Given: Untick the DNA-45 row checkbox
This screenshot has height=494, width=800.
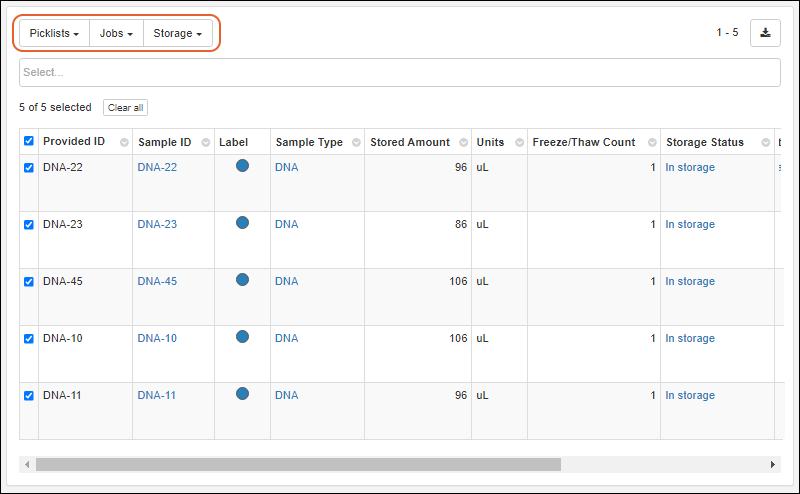Looking at the screenshot, I should point(29,282).
